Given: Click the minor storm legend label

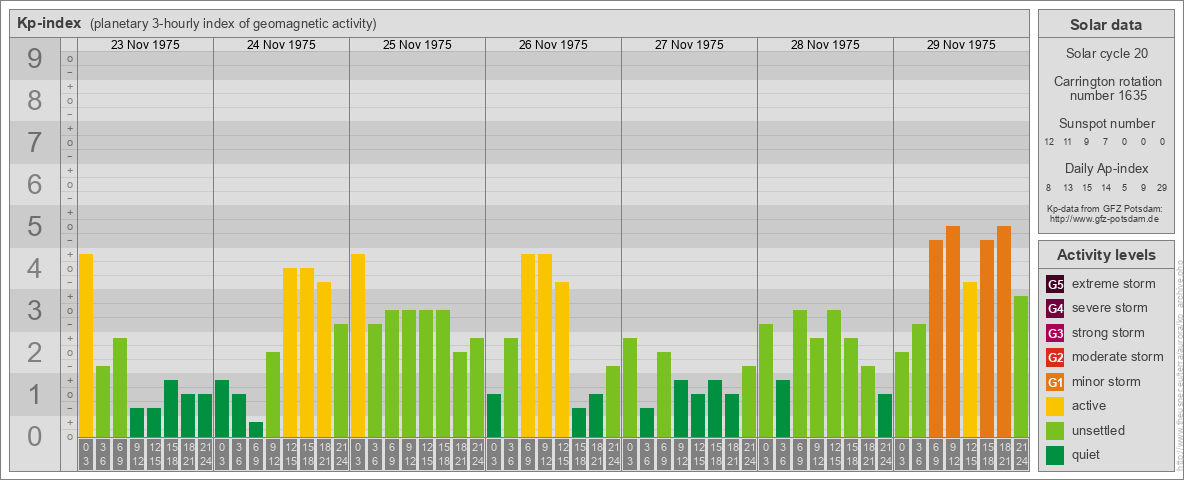Looking at the screenshot, I should (x=1106, y=381).
